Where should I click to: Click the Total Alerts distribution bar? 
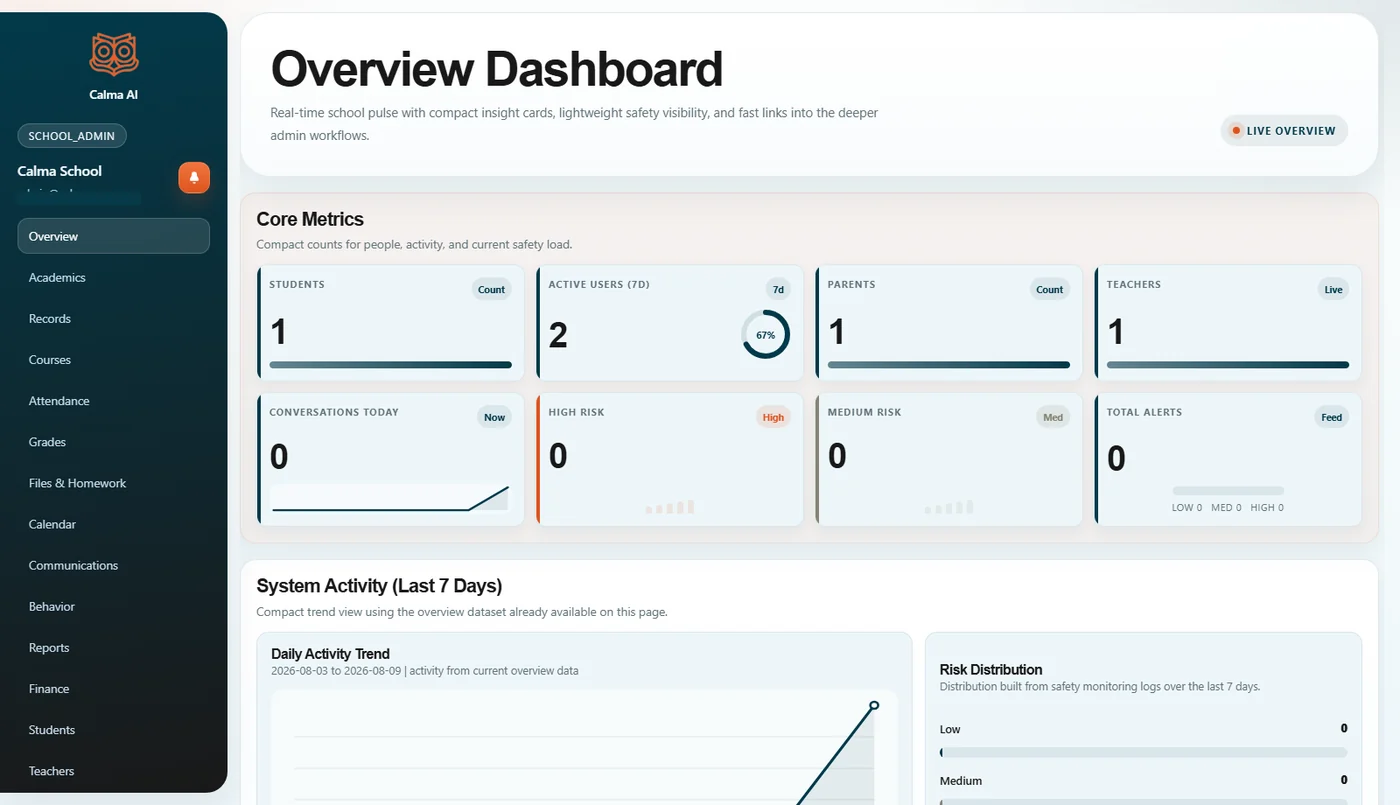[x=1228, y=491]
